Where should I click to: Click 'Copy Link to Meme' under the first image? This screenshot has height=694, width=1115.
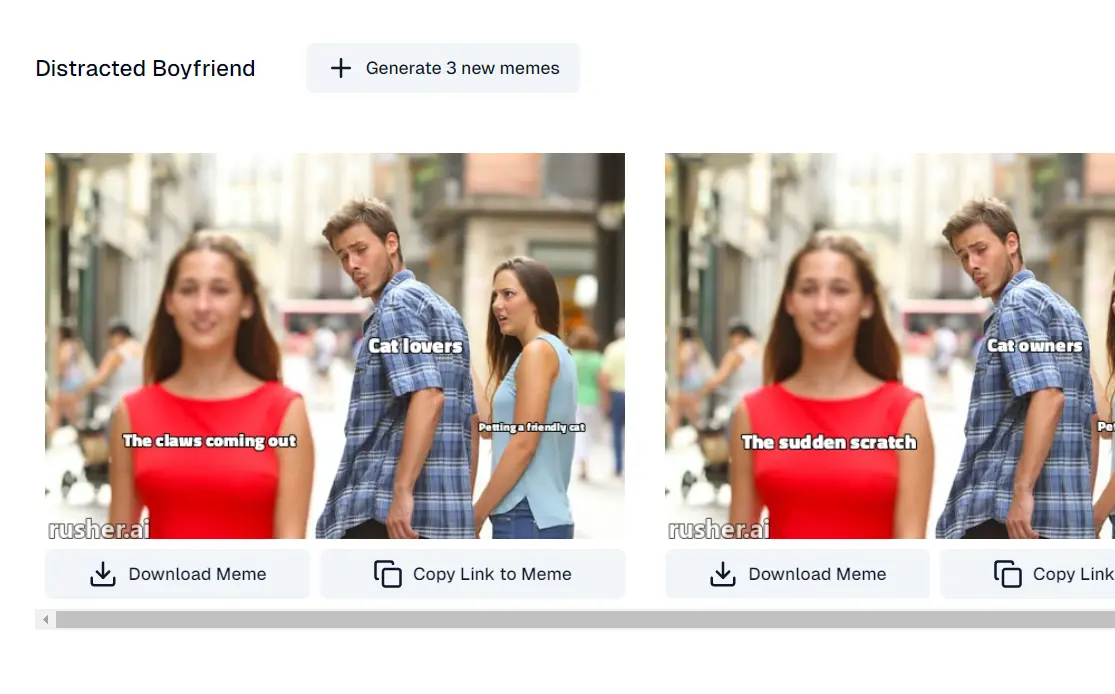472,574
